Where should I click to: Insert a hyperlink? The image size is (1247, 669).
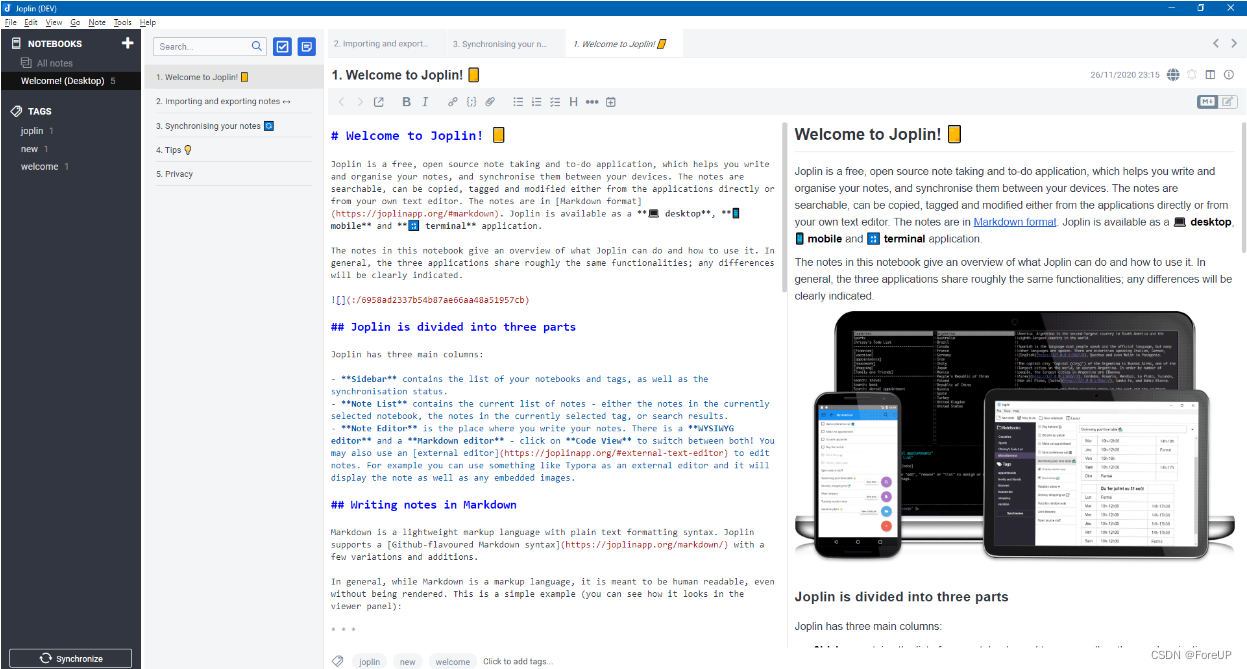pos(453,102)
